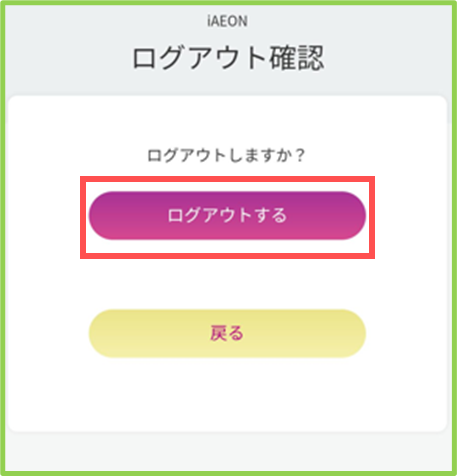
Task: Cancel logout via the 戻る button
Action: (227, 333)
